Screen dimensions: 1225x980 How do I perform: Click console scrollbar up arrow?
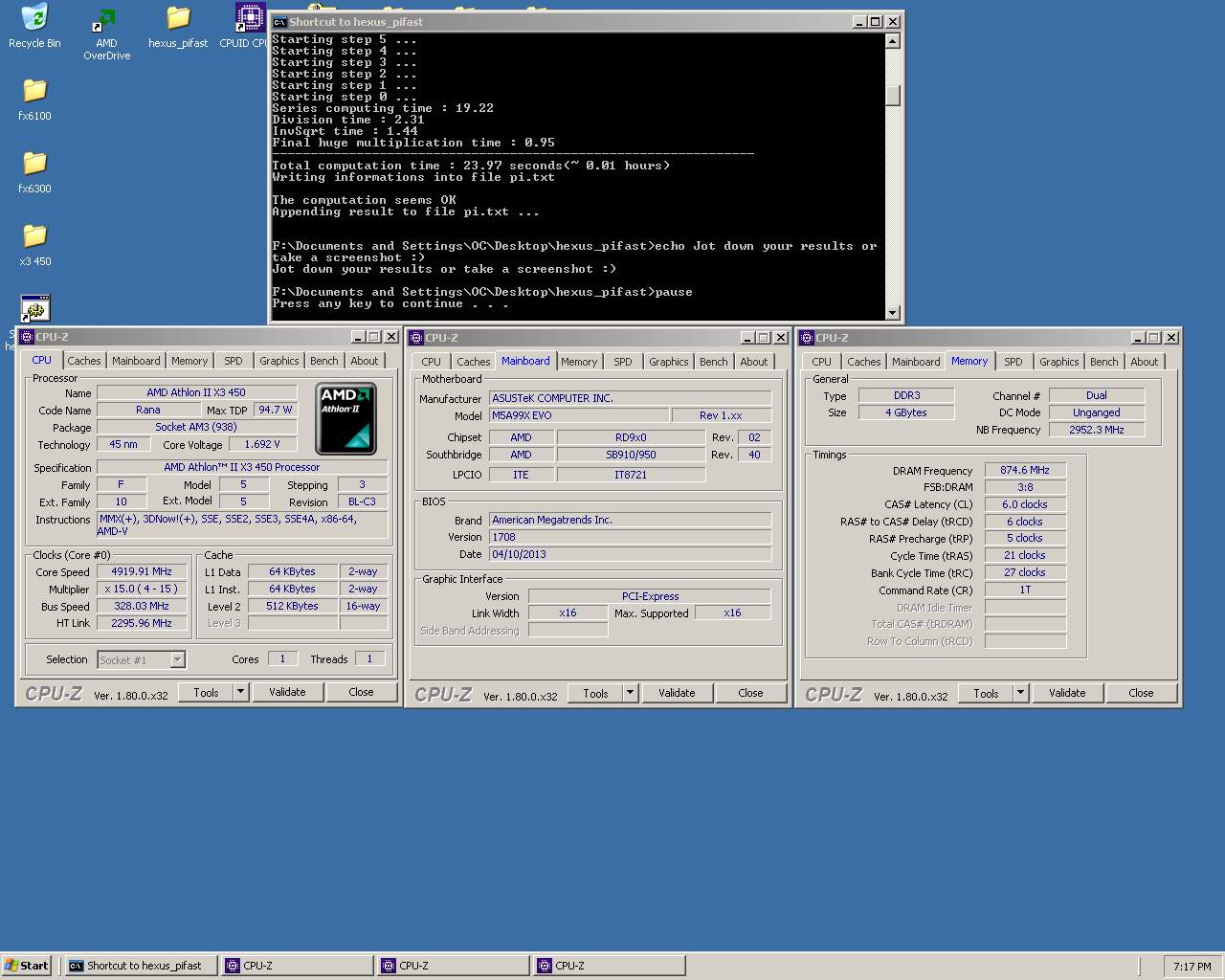tap(893, 41)
